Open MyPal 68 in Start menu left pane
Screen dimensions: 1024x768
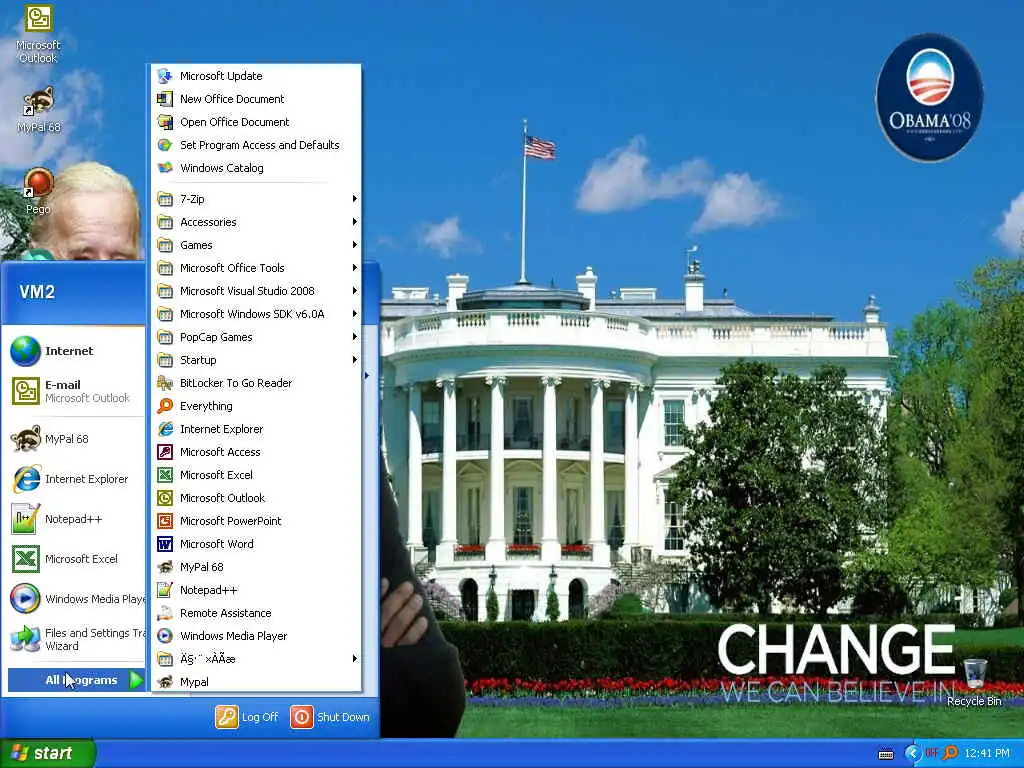tap(75, 439)
